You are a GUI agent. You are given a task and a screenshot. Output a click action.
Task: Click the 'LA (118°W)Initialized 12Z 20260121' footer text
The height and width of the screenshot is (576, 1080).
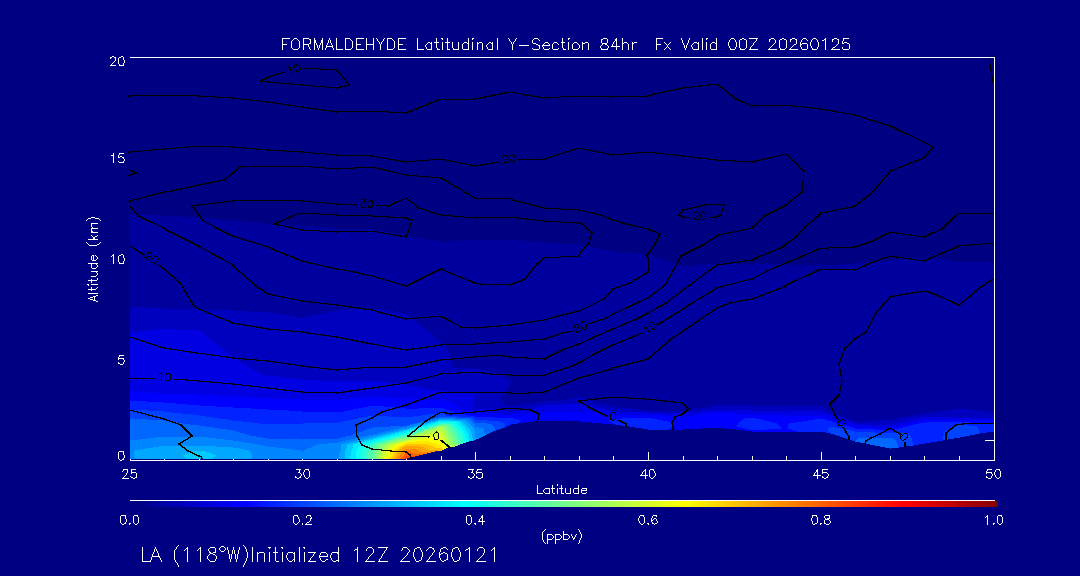click(318, 555)
